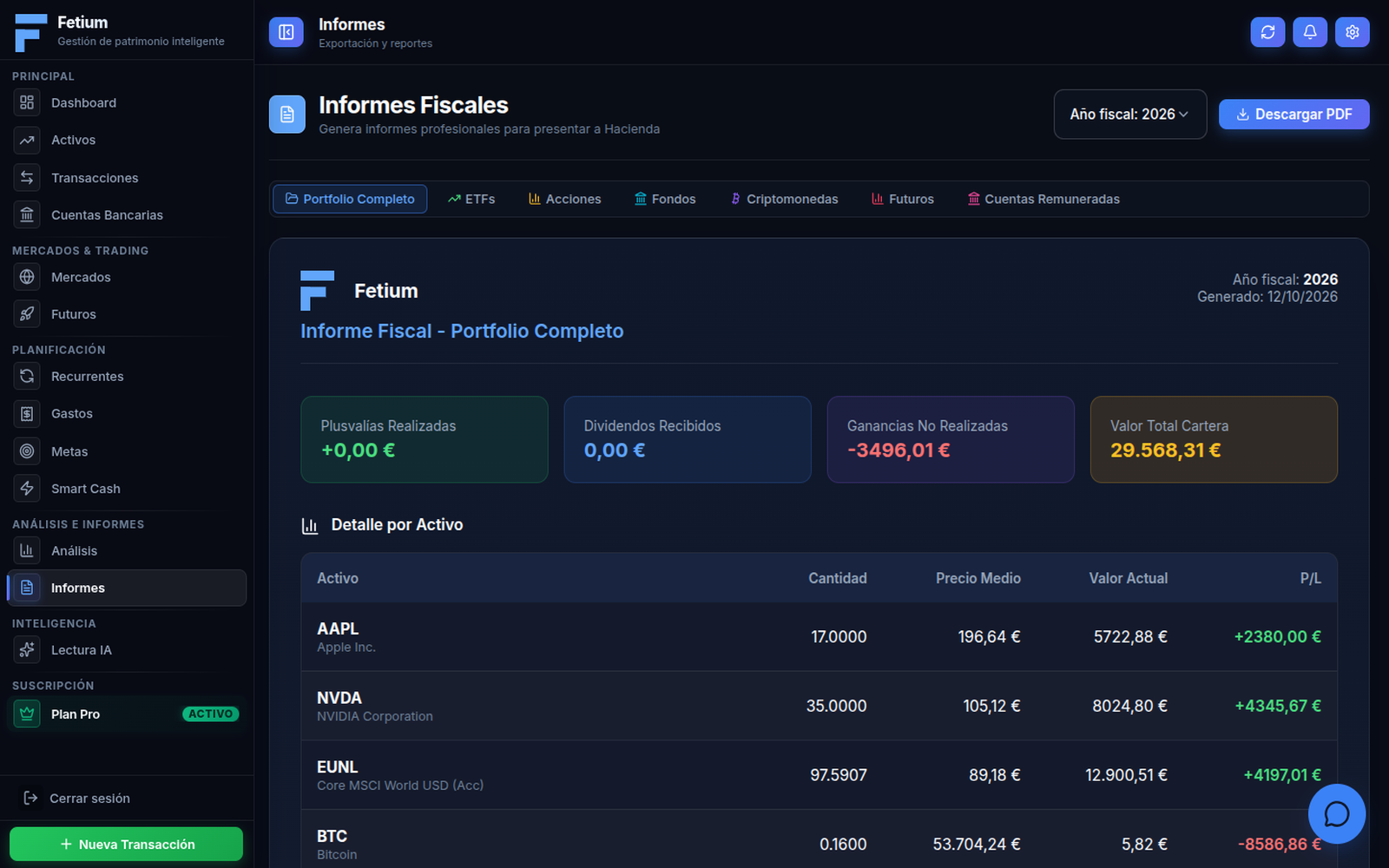Click the Dashboard grid icon
Viewport: 1389px width, 868px height.
(27, 102)
